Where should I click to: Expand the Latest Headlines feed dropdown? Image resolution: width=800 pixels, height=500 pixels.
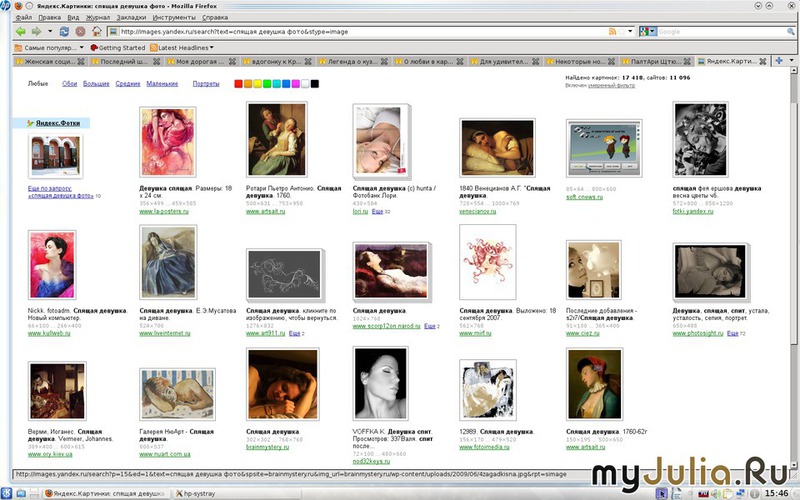point(182,47)
